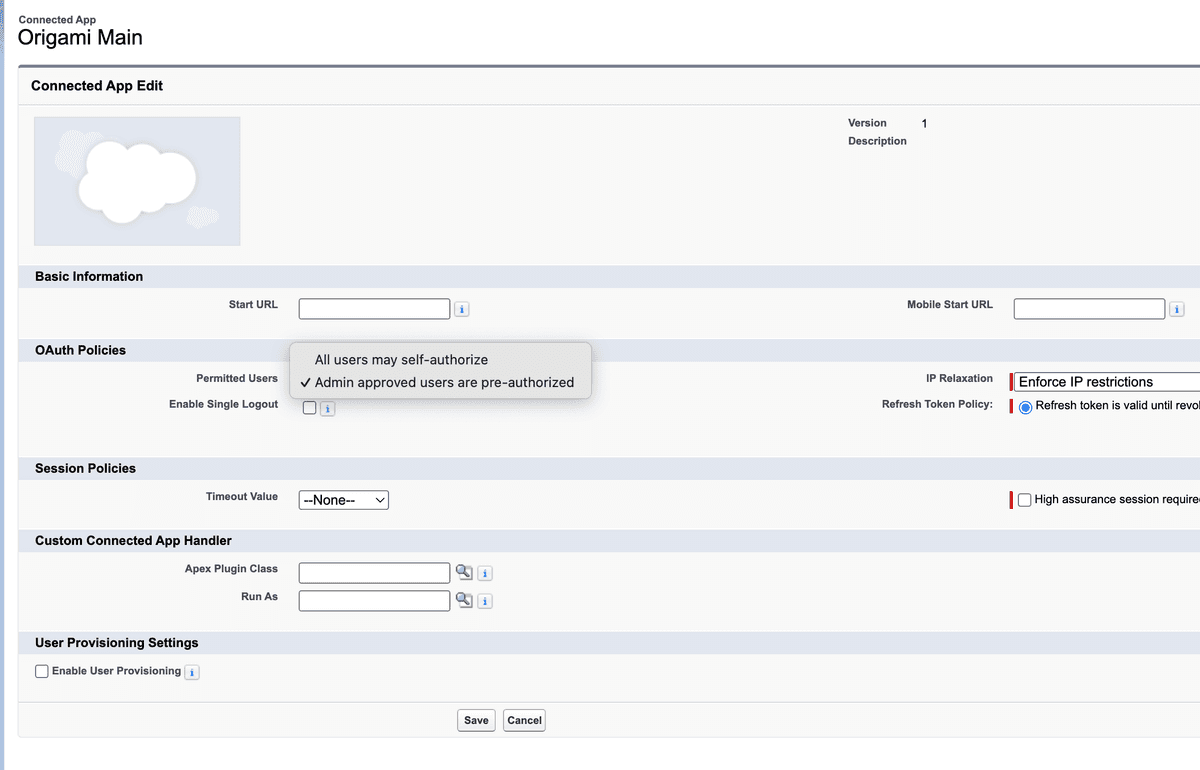Focus the Apex Plugin Class field
Image resolution: width=1200 pixels, height=770 pixels.
pyautogui.click(x=374, y=573)
